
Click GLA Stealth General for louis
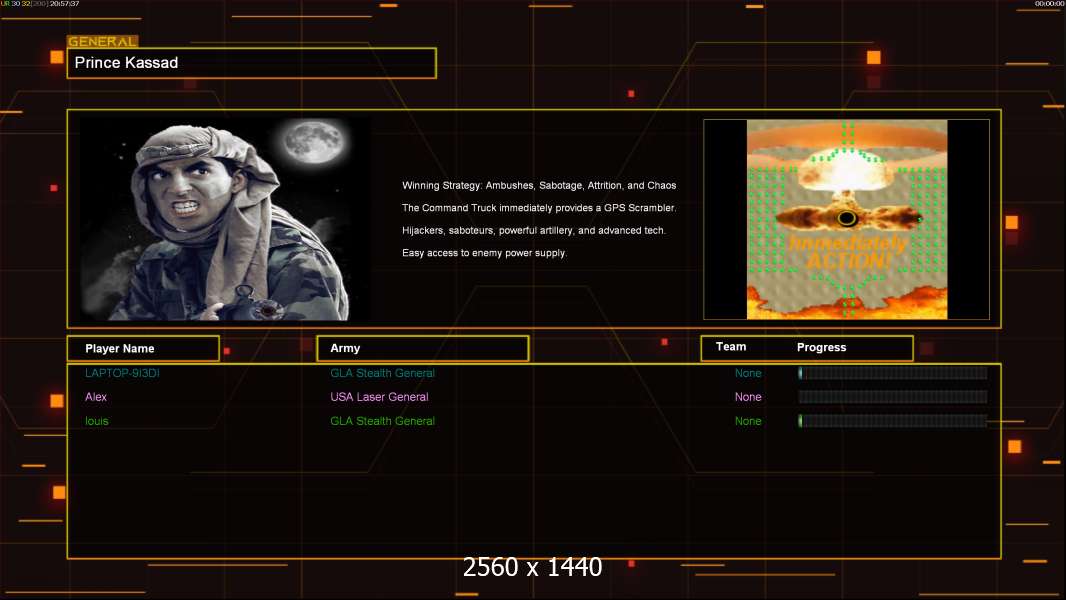click(x=382, y=421)
